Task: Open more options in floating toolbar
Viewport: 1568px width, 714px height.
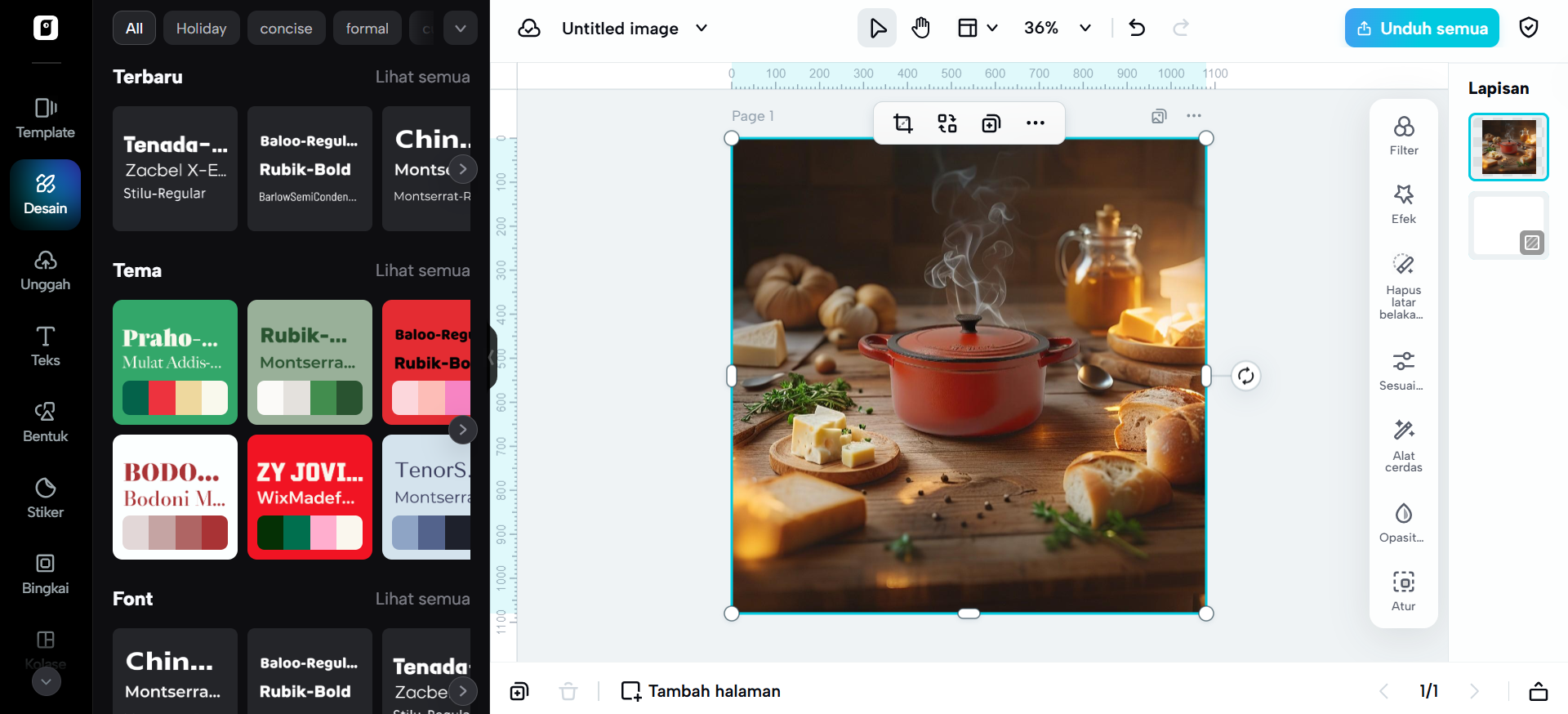Action: coord(1036,123)
